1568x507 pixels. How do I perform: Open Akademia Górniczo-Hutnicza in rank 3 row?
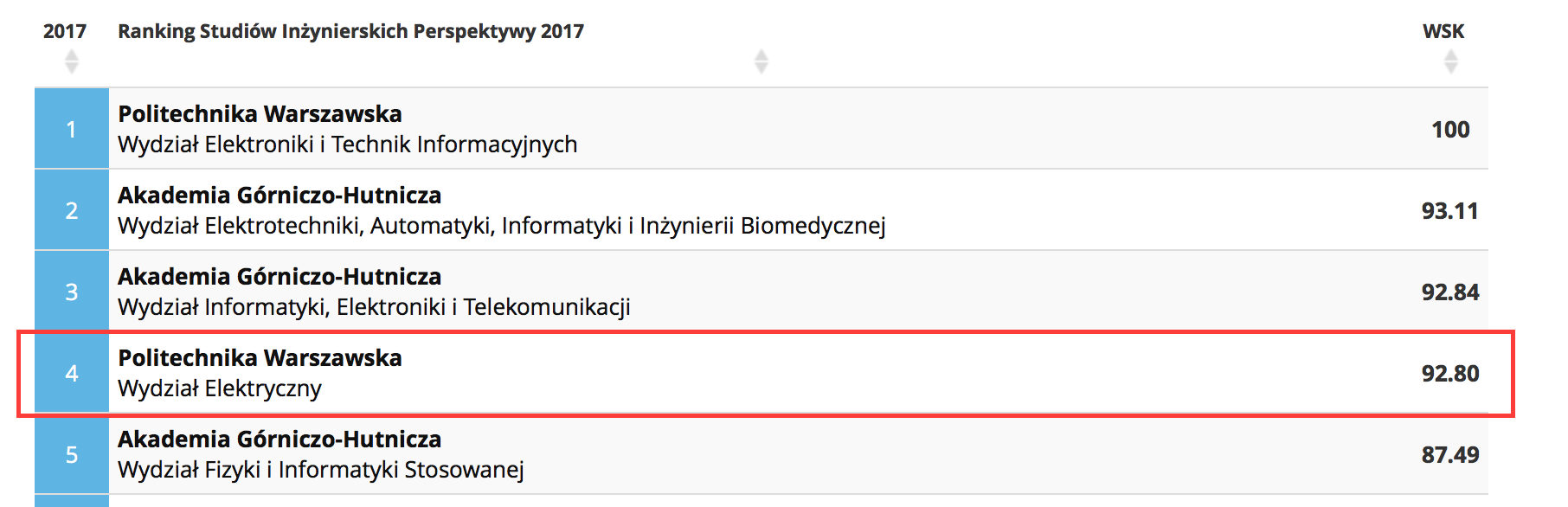tap(280, 277)
